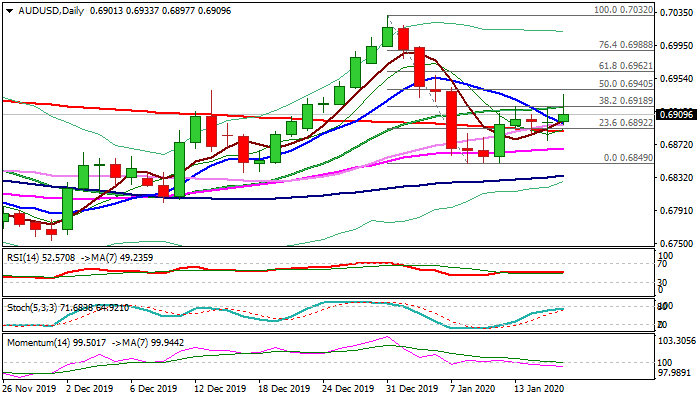The image size is (700, 400).
Task: Click the 0.70350 price scale value
Action: (674, 12)
